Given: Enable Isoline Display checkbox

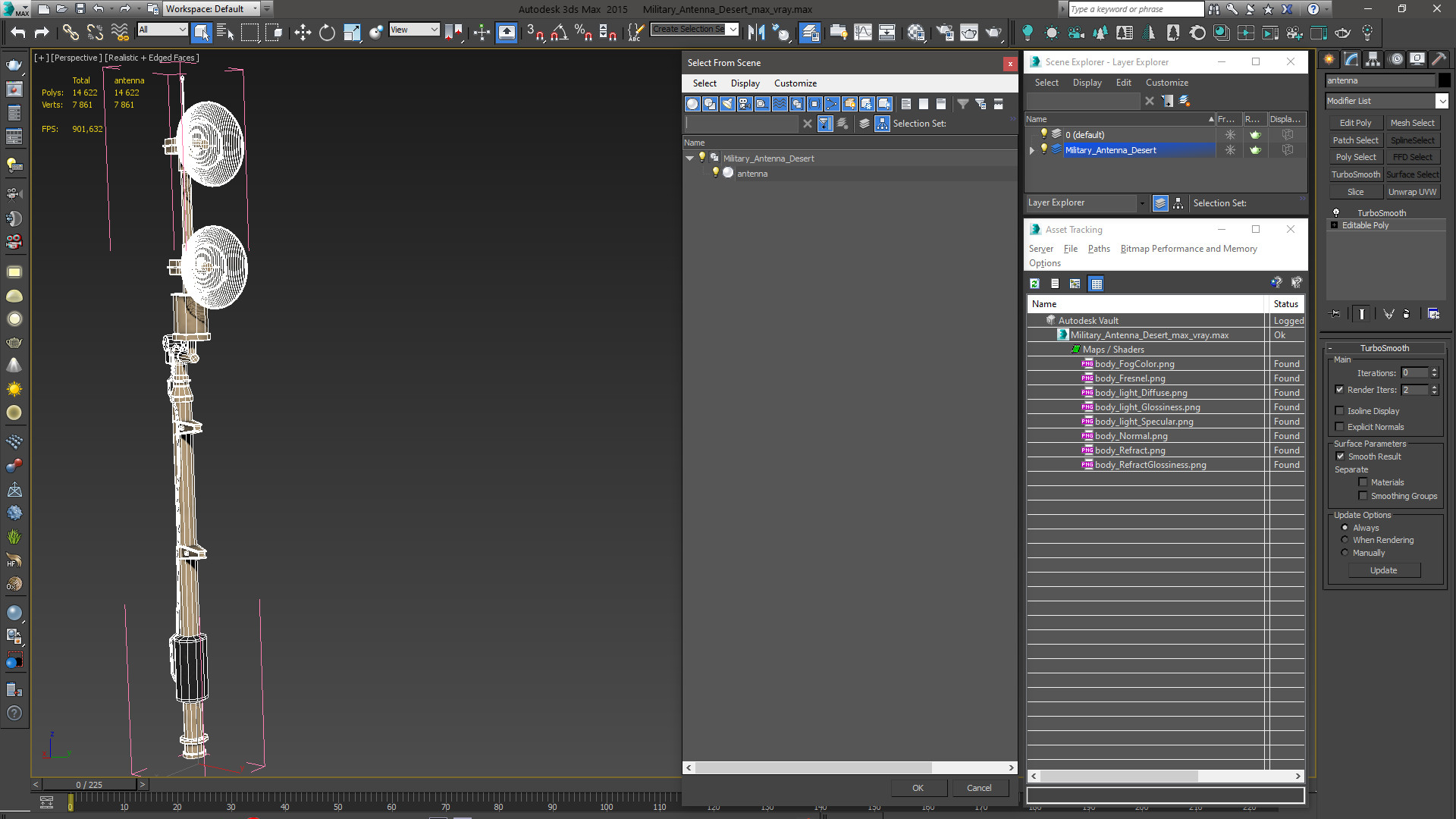Looking at the screenshot, I should pos(1340,411).
